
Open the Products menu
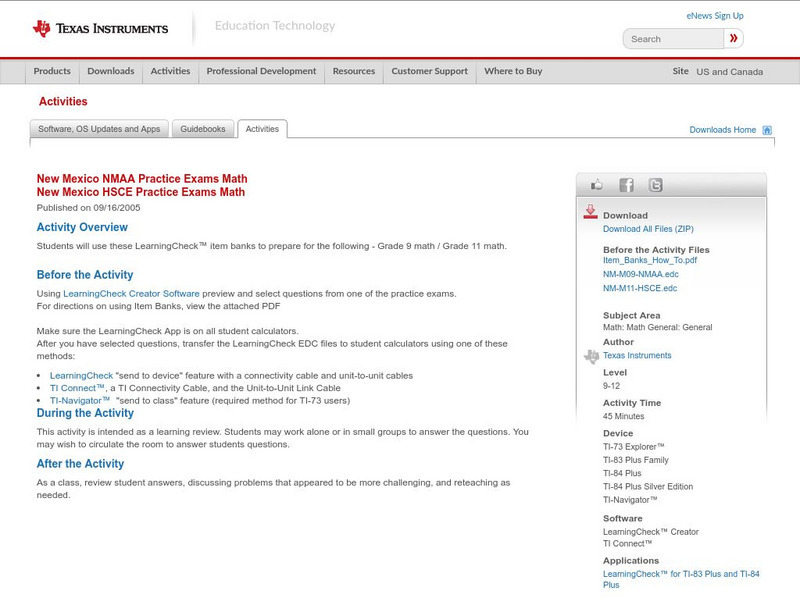click(x=52, y=71)
